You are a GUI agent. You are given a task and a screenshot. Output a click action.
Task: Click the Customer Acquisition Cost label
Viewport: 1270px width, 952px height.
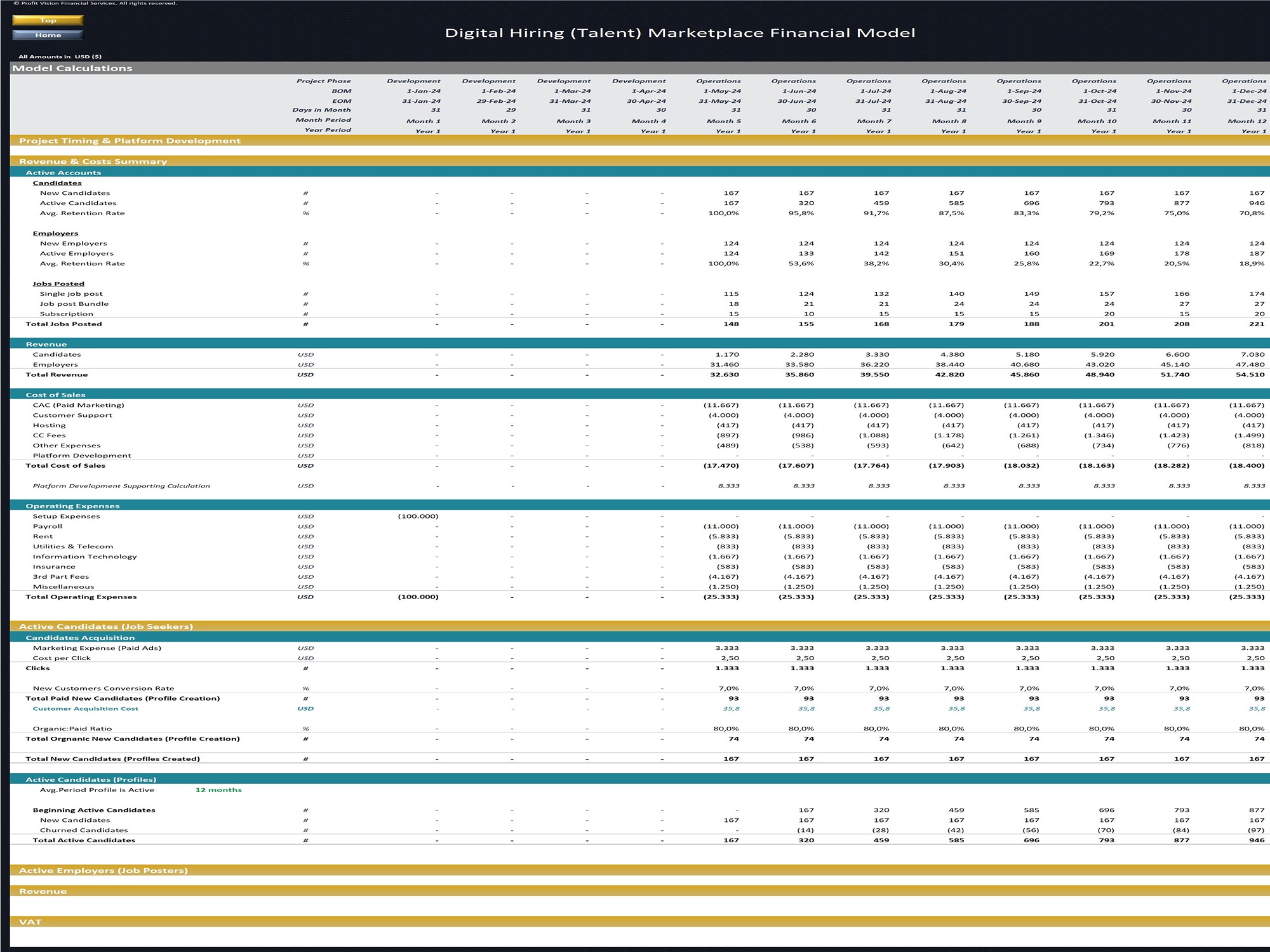85,708
